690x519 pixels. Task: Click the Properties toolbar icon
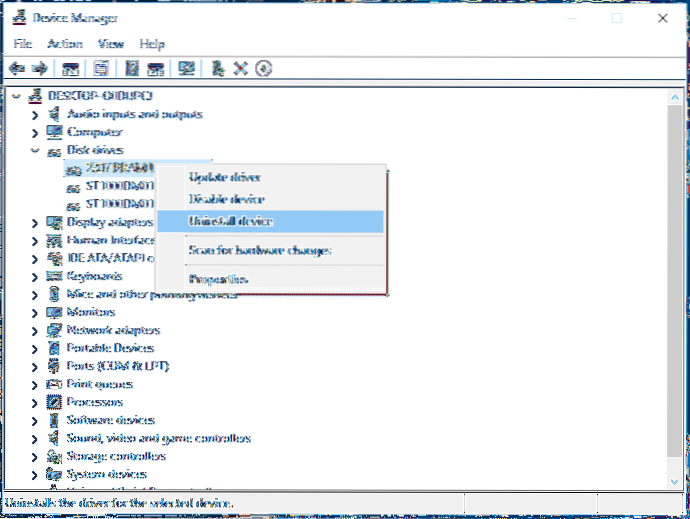(x=101, y=68)
